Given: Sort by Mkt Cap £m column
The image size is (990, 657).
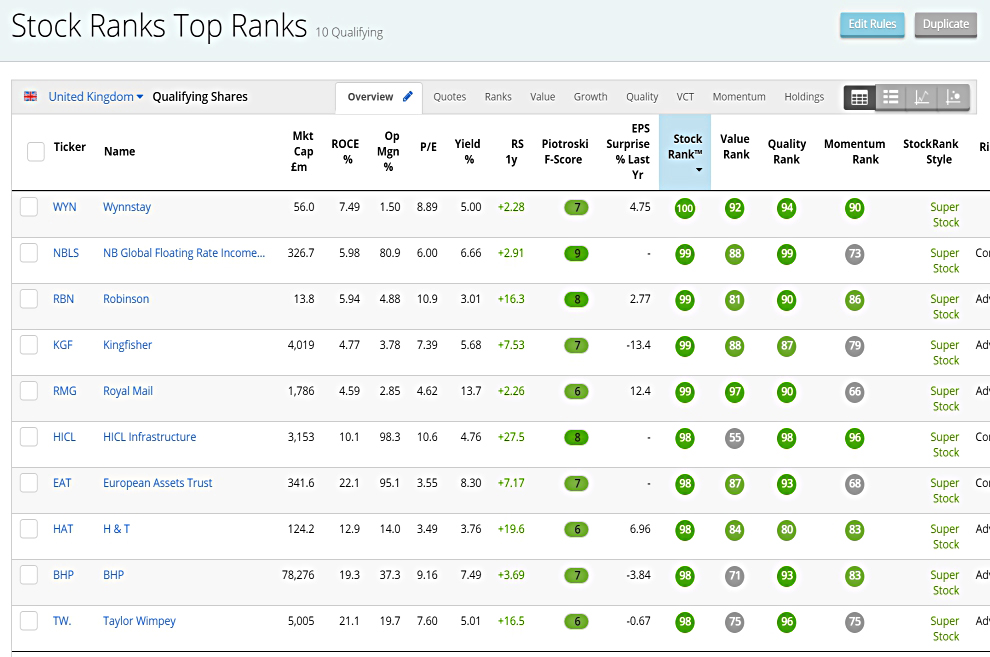Looking at the screenshot, I should click(x=301, y=151).
